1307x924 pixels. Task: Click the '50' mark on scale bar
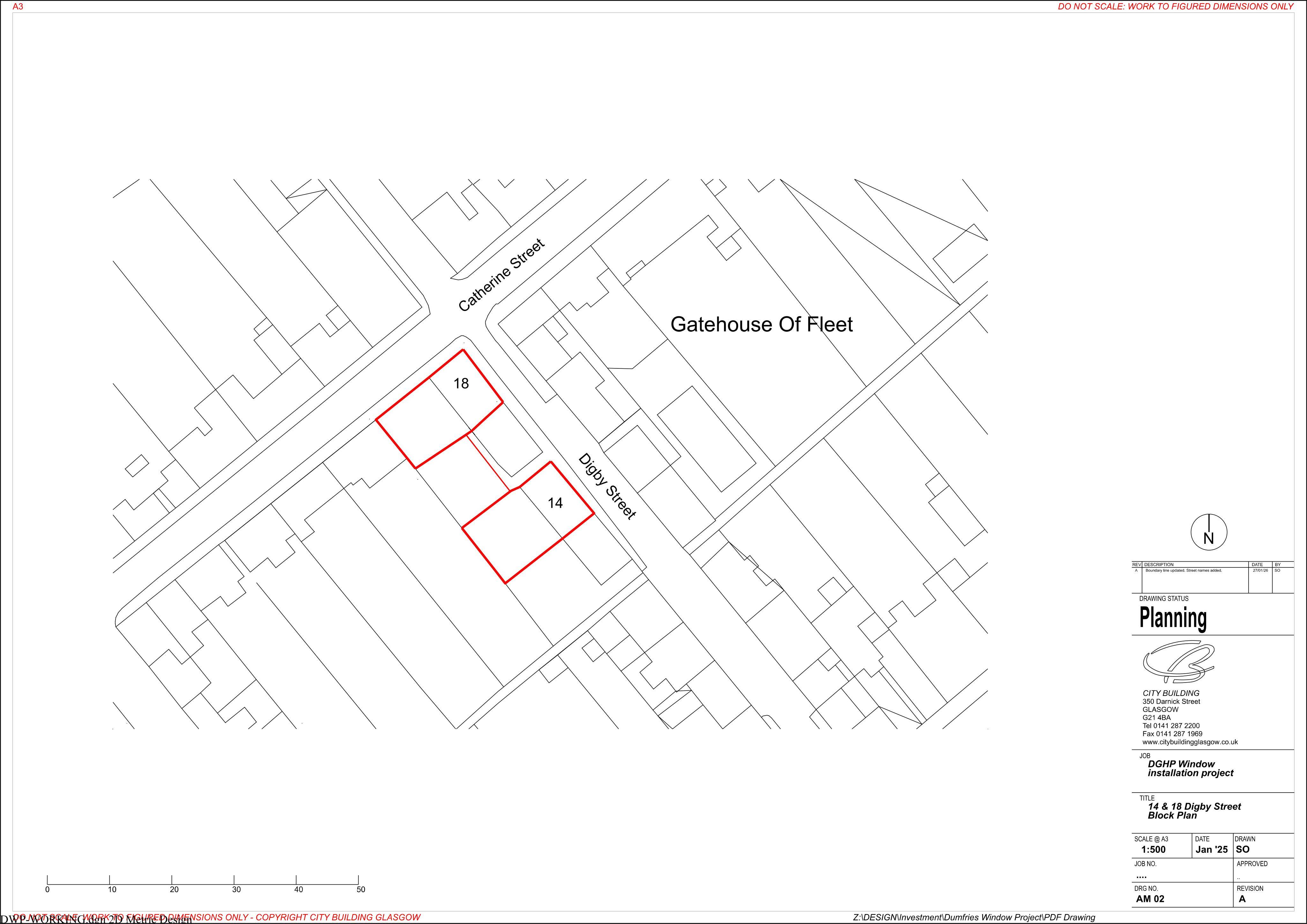[x=361, y=890]
